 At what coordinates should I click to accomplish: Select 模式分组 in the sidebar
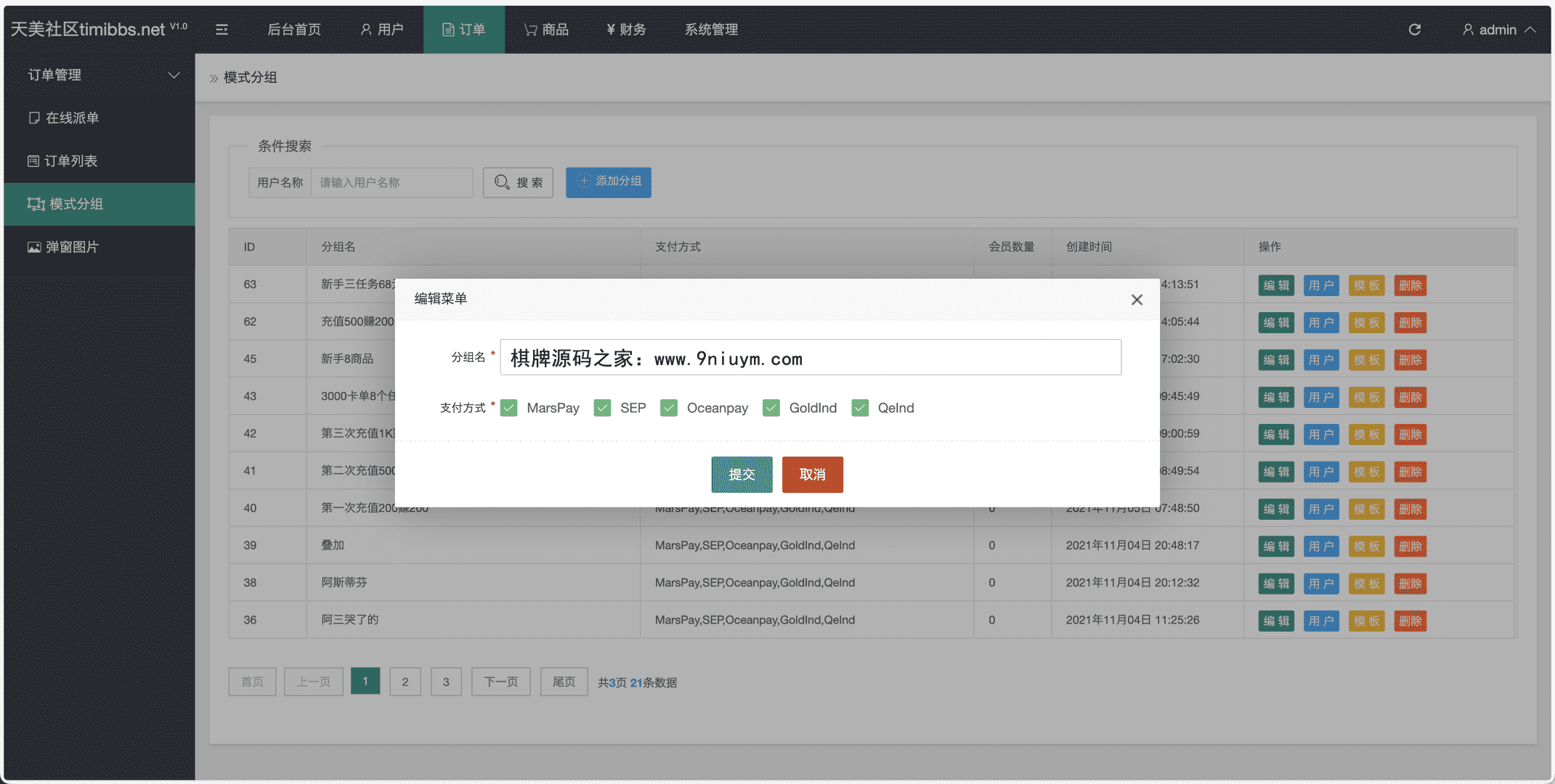pyautogui.click(x=100, y=204)
